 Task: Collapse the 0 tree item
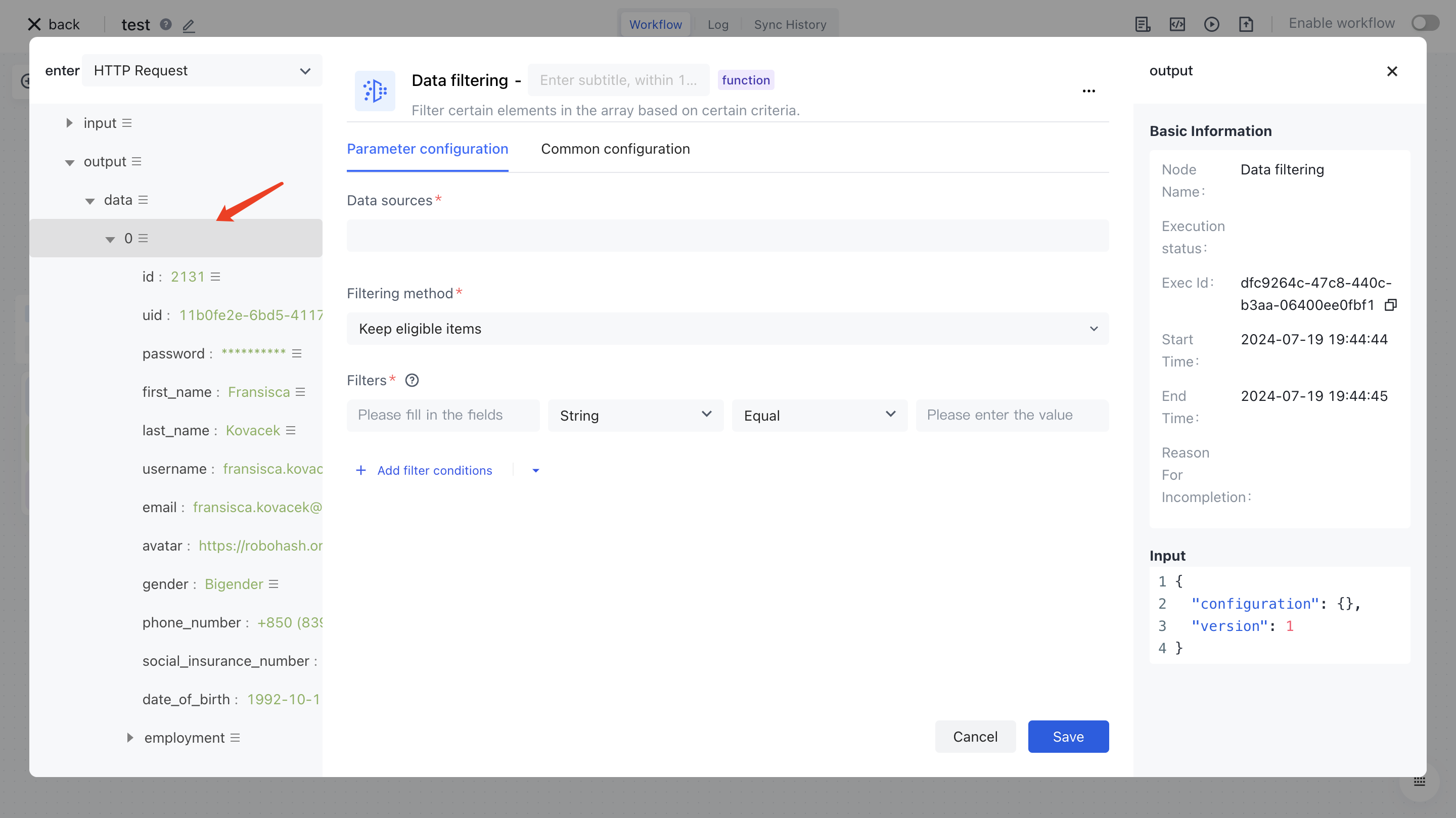click(110, 239)
